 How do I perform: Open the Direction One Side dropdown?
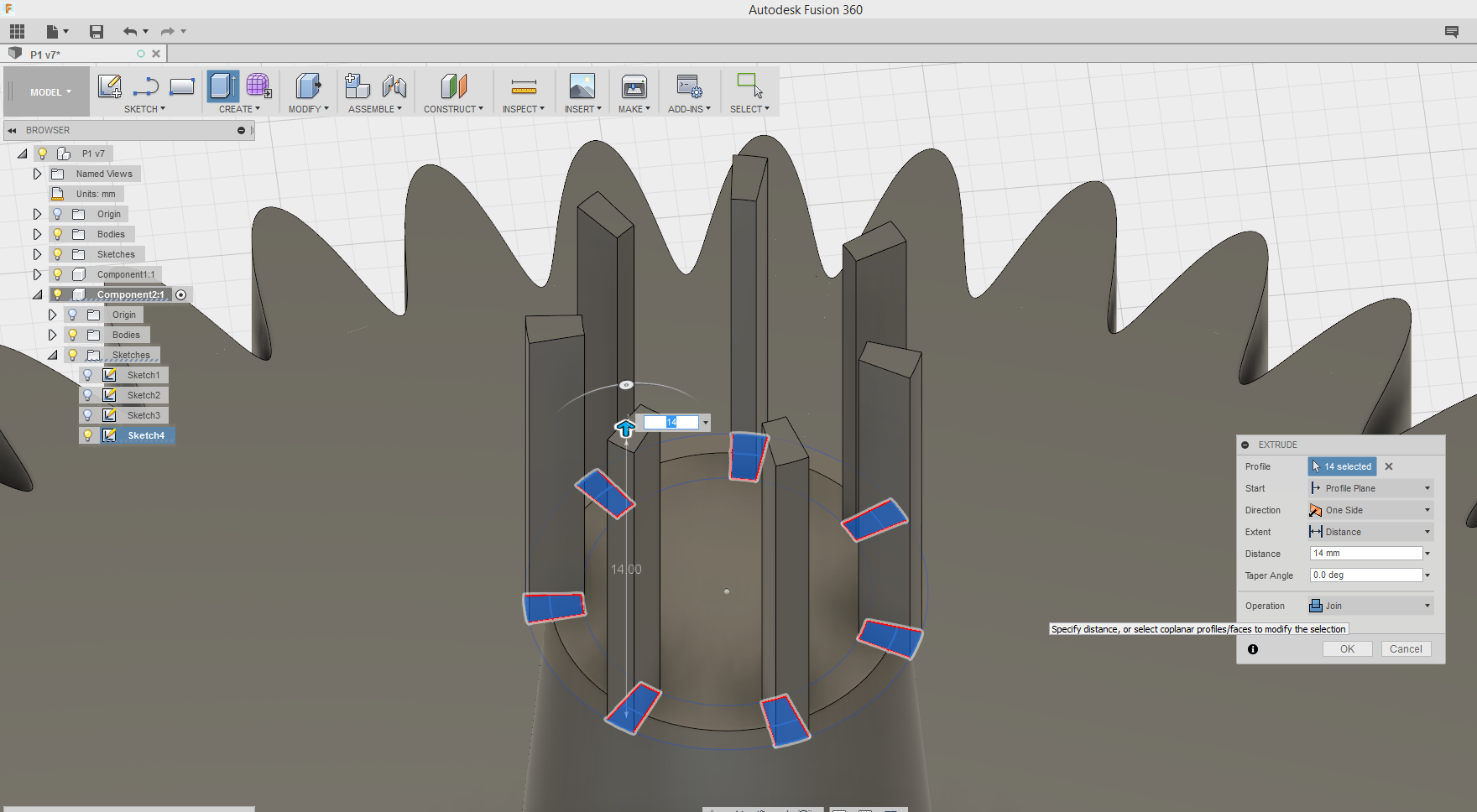[1370, 510]
